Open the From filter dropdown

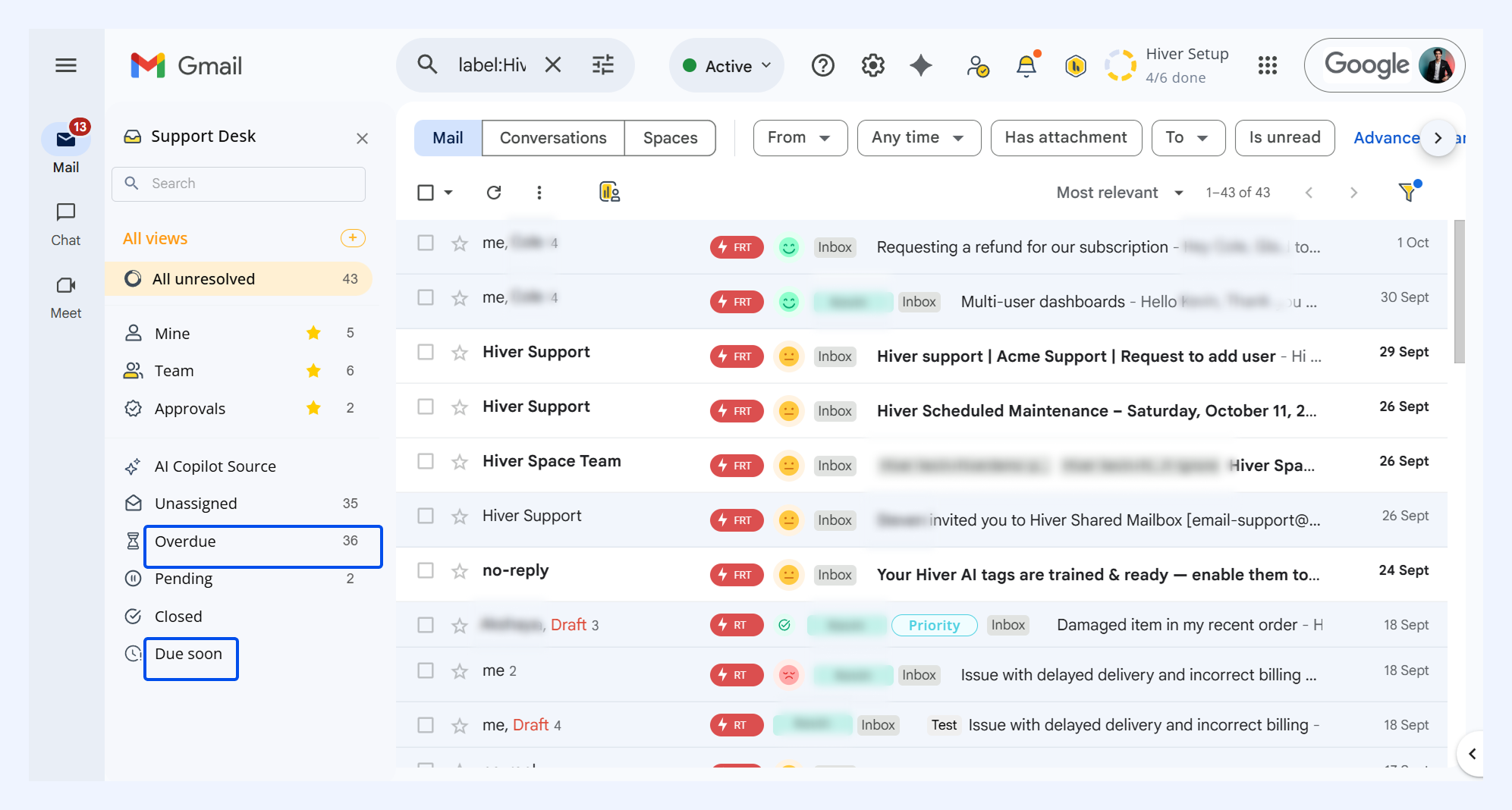click(800, 138)
